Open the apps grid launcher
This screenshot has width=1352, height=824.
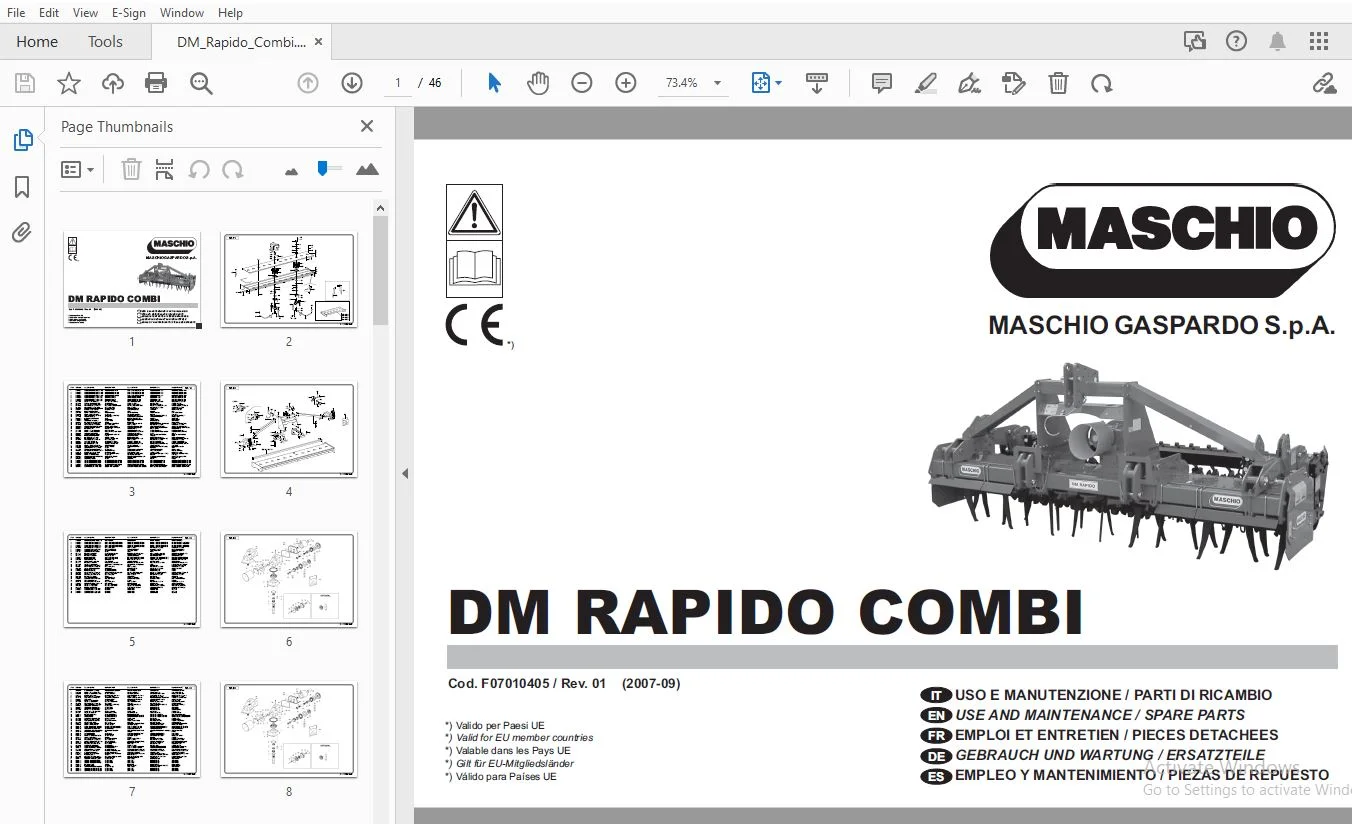[1319, 41]
